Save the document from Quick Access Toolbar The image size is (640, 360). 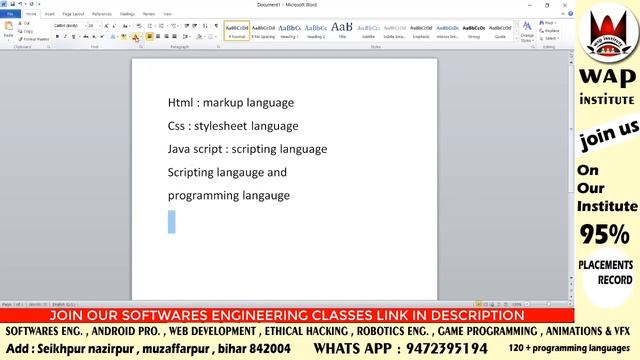pos(12,4)
